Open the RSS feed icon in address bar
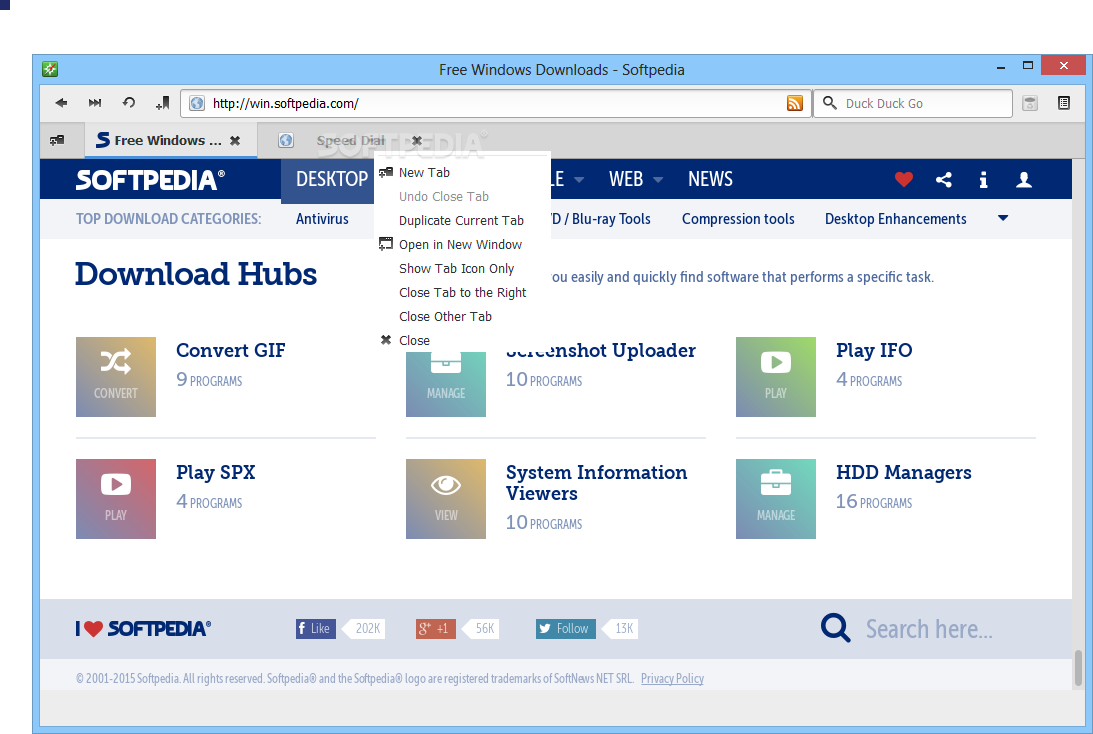Viewport: 1093px width, 734px height. (795, 103)
